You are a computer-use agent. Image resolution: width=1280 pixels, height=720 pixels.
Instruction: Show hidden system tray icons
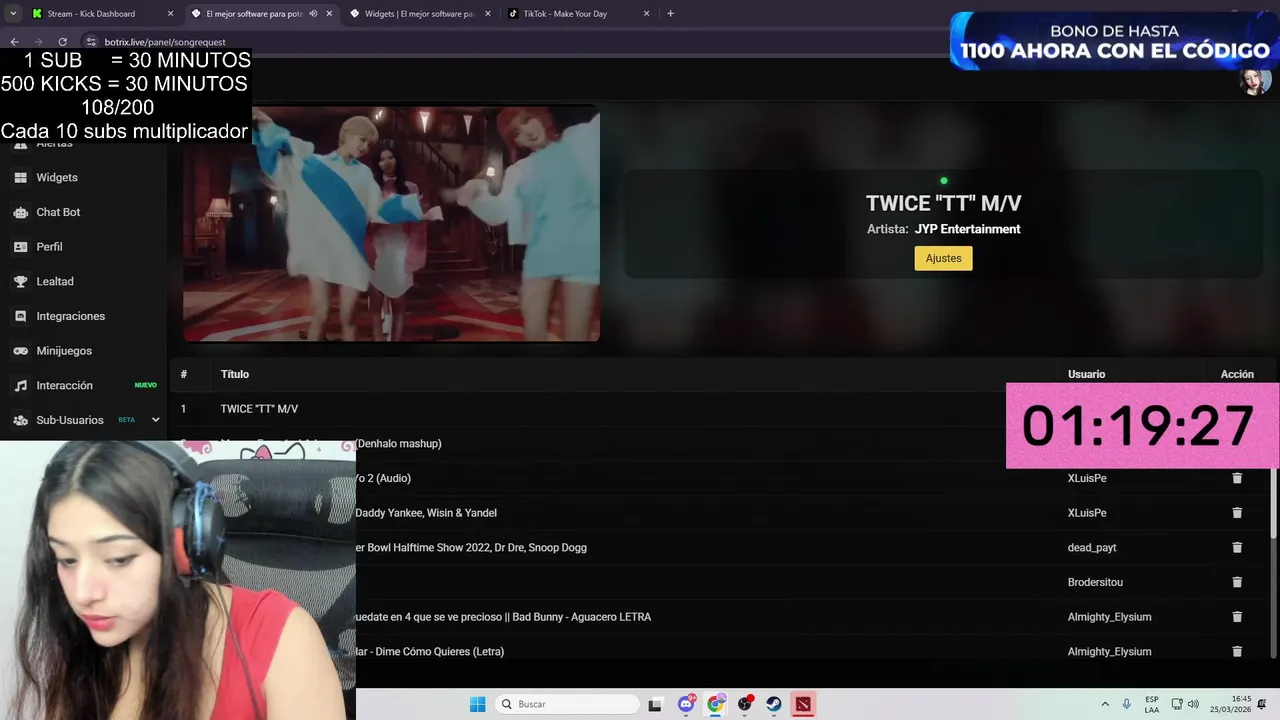tap(1105, 704)
